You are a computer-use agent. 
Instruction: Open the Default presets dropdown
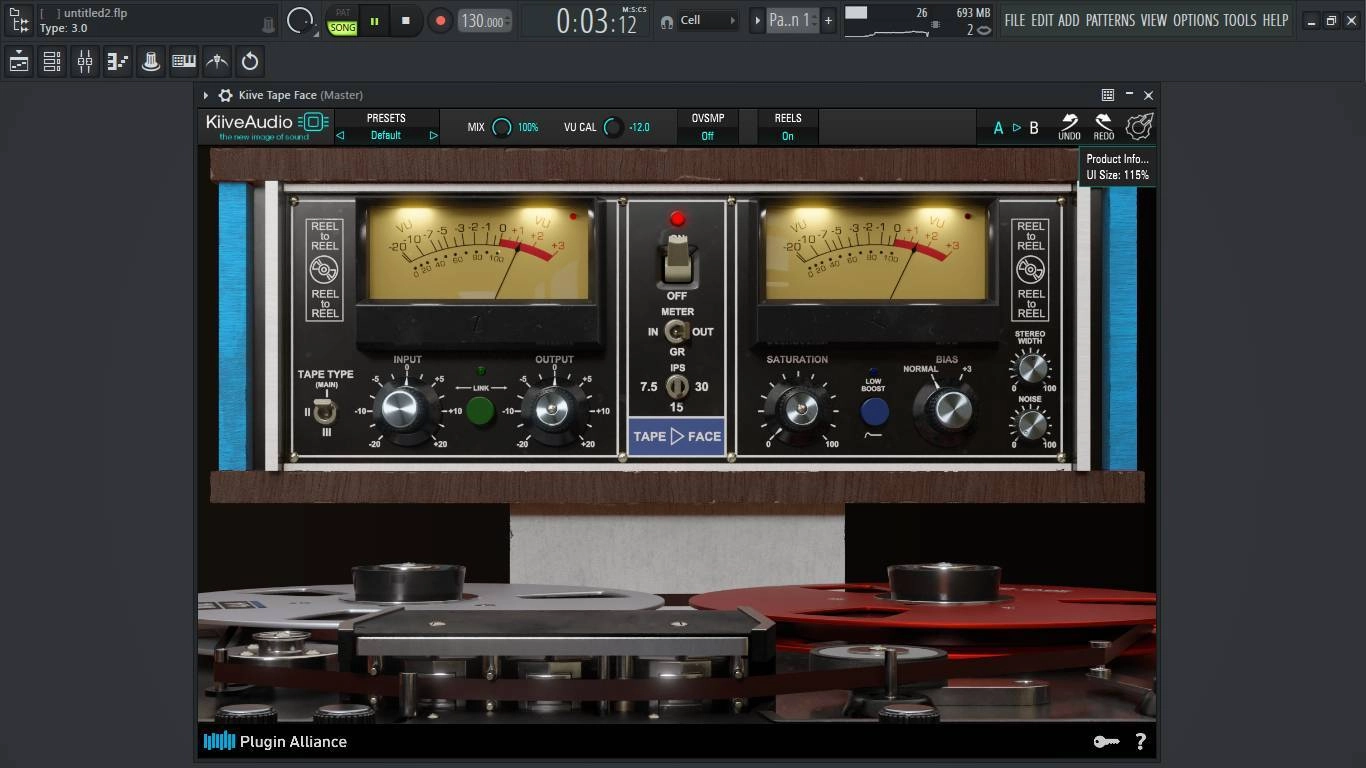386,135
